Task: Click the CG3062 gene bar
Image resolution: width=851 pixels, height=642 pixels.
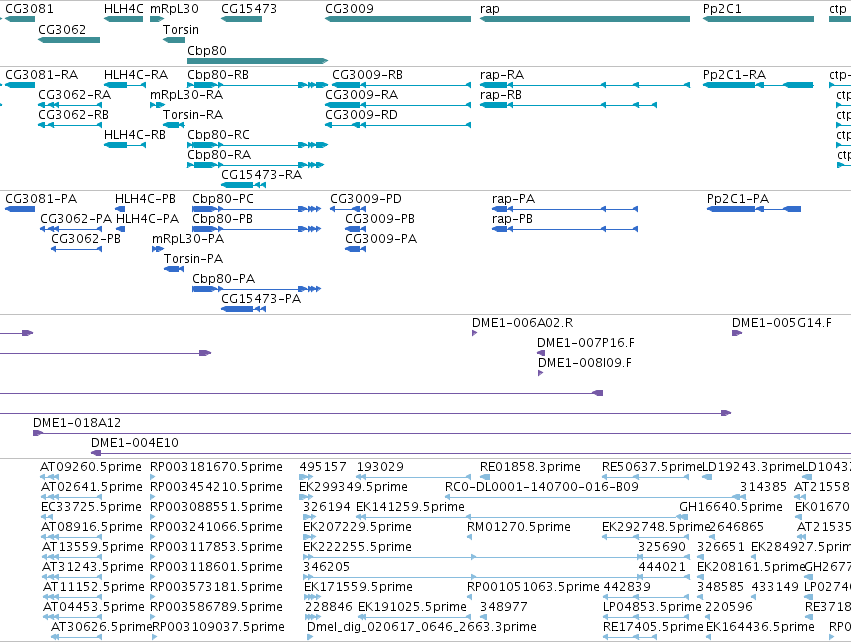Action: point(69,40)
